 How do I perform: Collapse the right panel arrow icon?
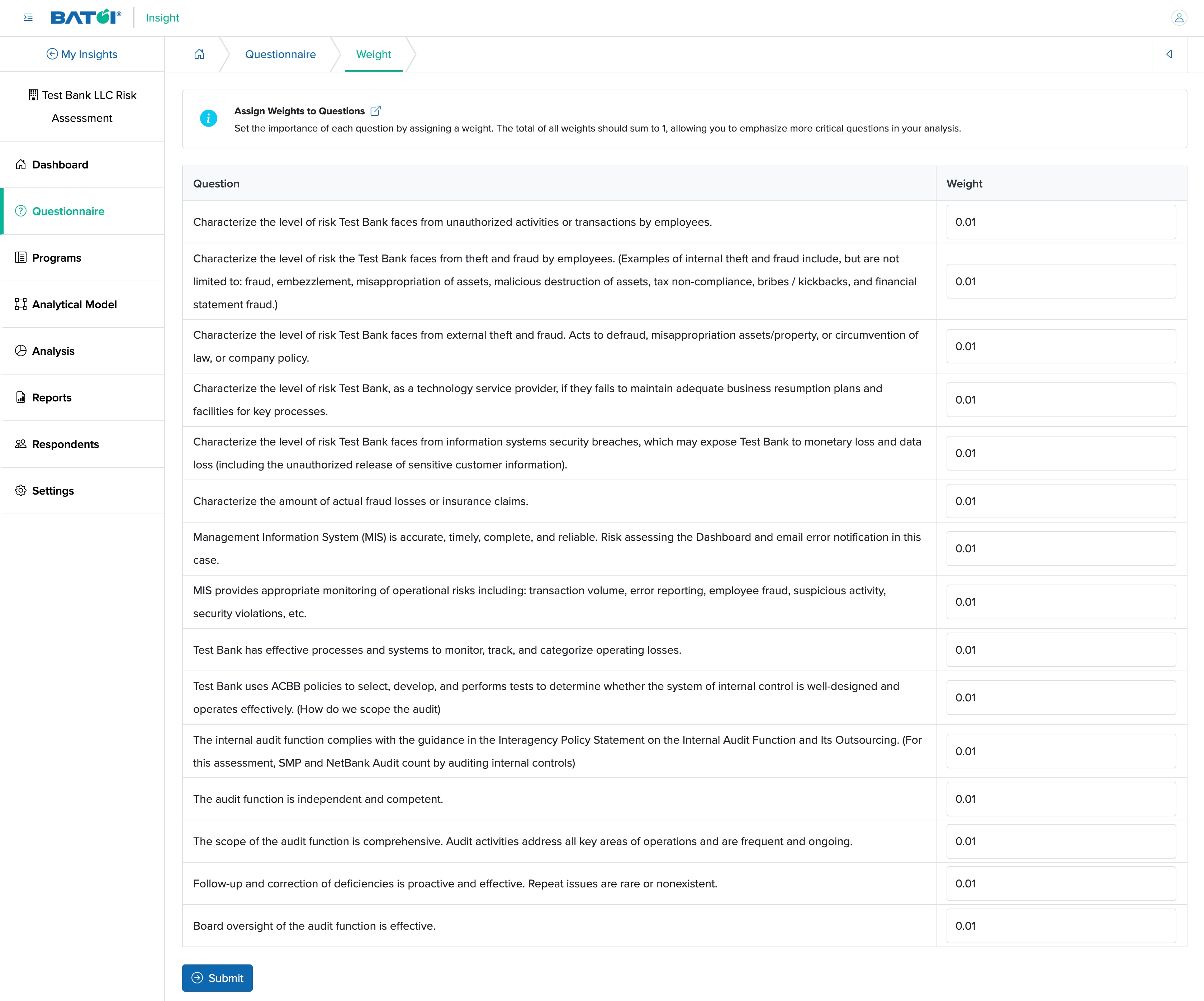click(x=1169, y=54)
